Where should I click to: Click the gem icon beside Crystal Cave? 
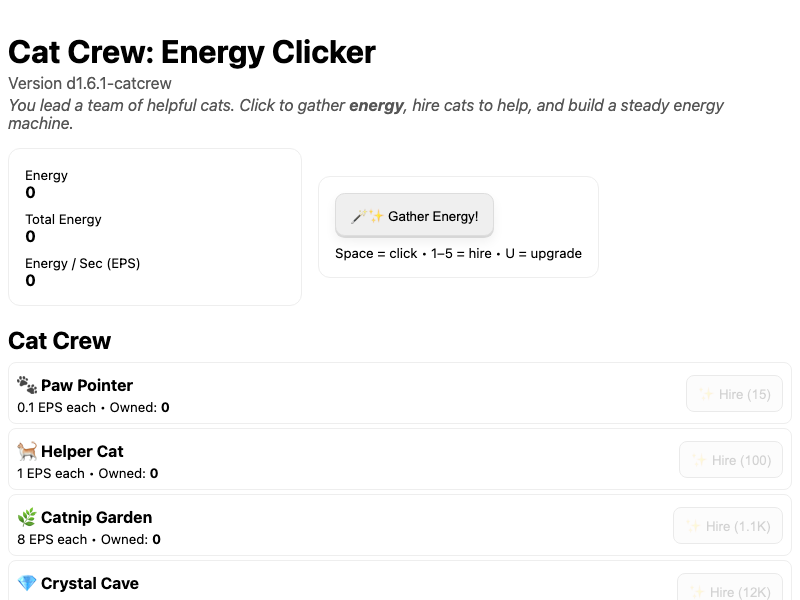click(x=27, y=583)
